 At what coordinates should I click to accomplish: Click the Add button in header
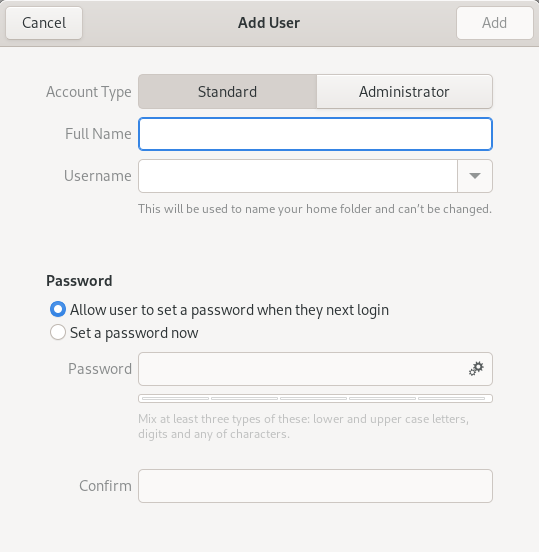(x=495, y=23)
